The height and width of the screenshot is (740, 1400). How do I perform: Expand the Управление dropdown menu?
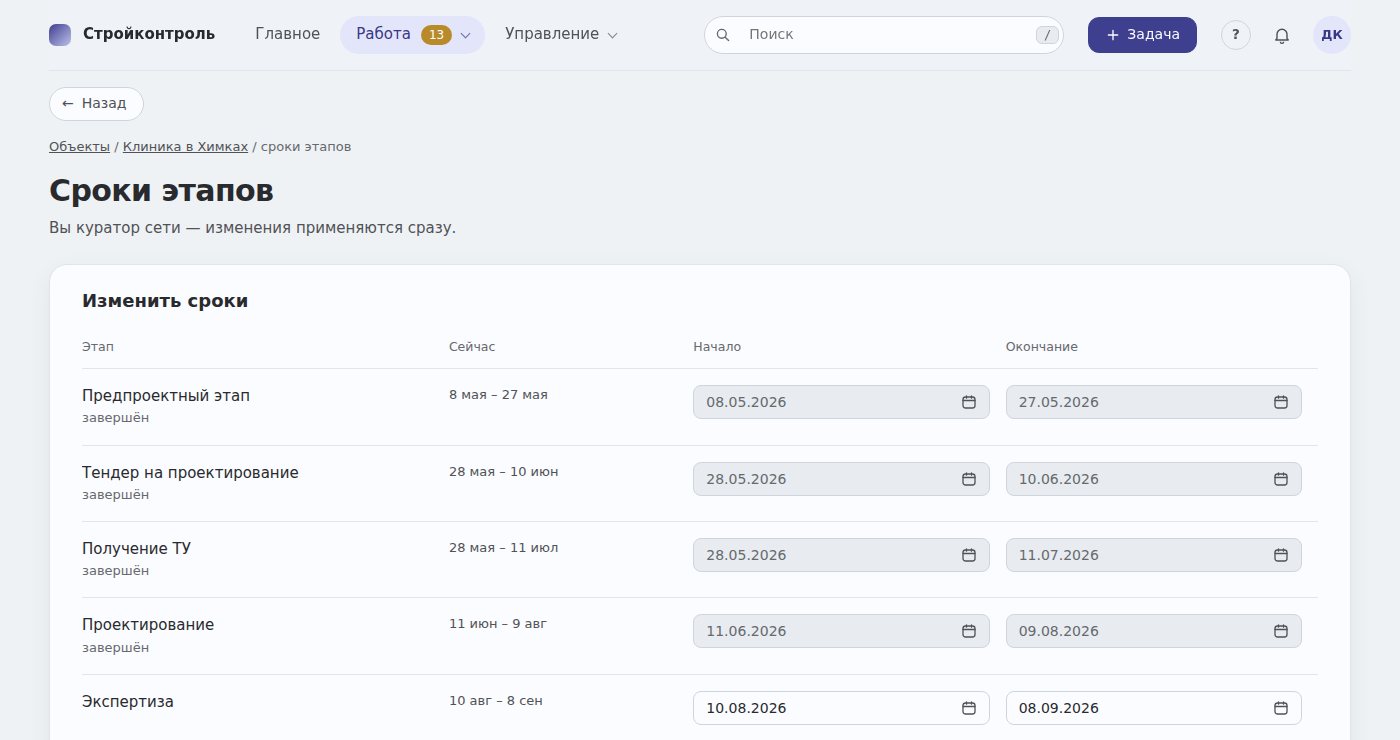[x=561, y=35]
